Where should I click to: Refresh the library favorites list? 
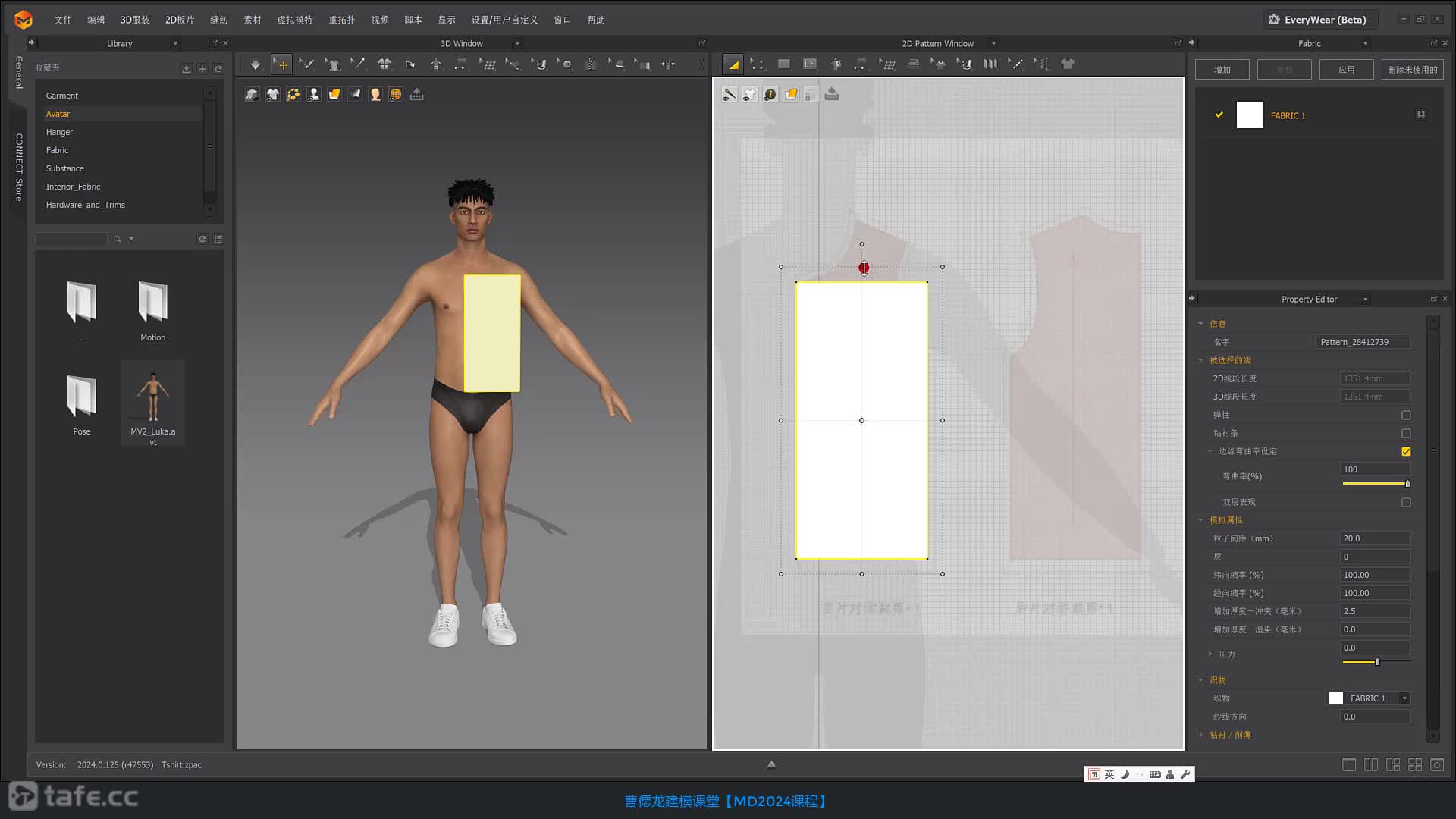pyautogui.click(x=218, y=69)
